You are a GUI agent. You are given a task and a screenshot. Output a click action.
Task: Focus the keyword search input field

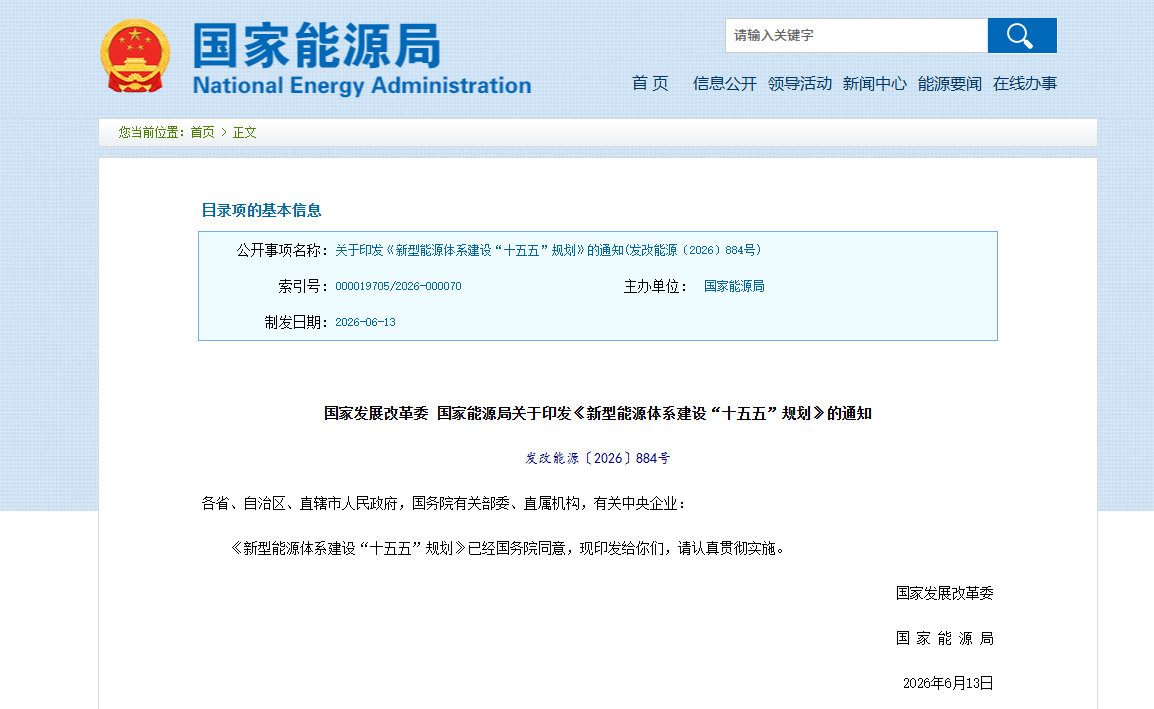(856, 35)
